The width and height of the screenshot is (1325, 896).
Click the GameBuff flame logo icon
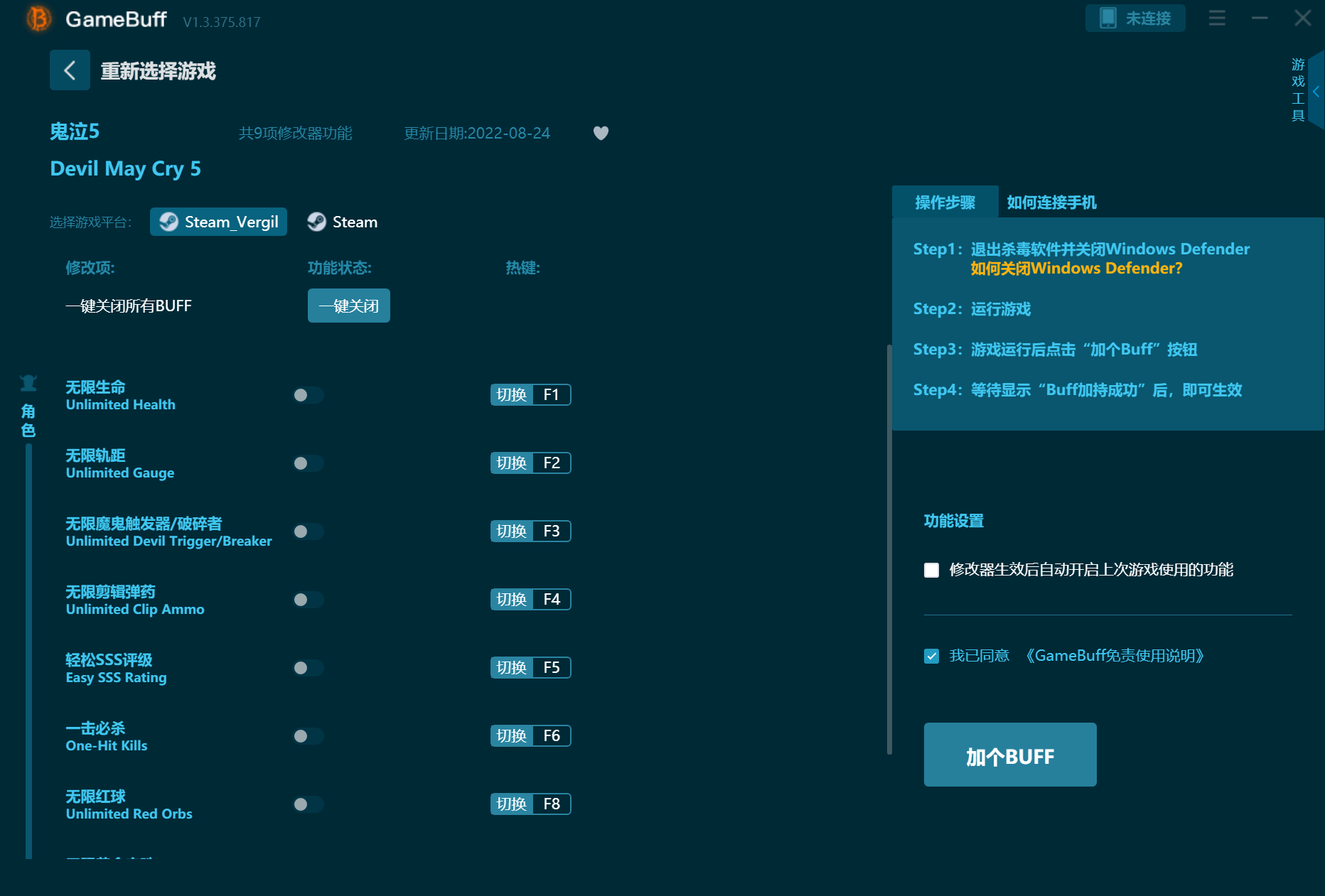coord(39,18)
